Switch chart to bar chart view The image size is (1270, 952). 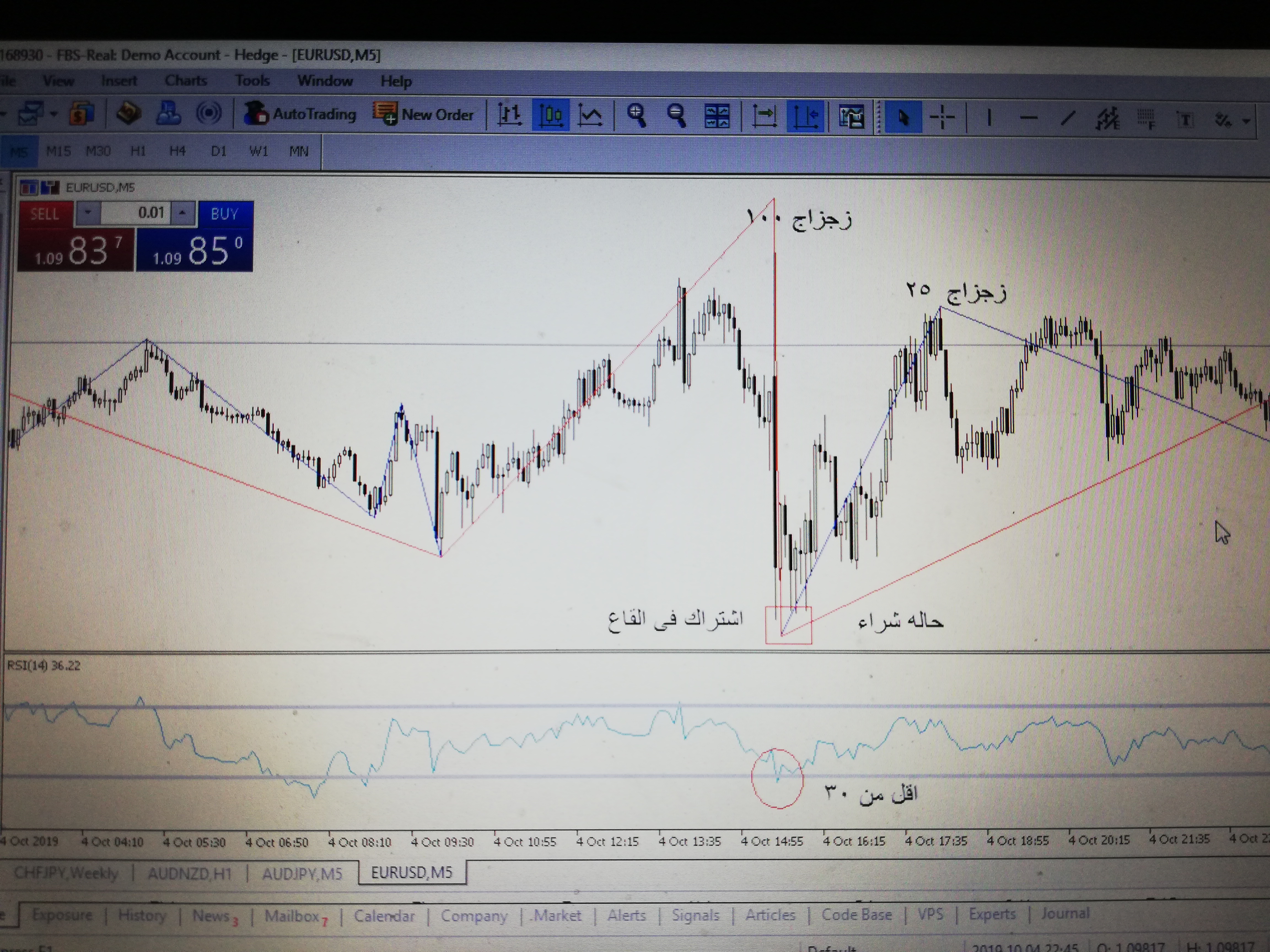point(509,115)
